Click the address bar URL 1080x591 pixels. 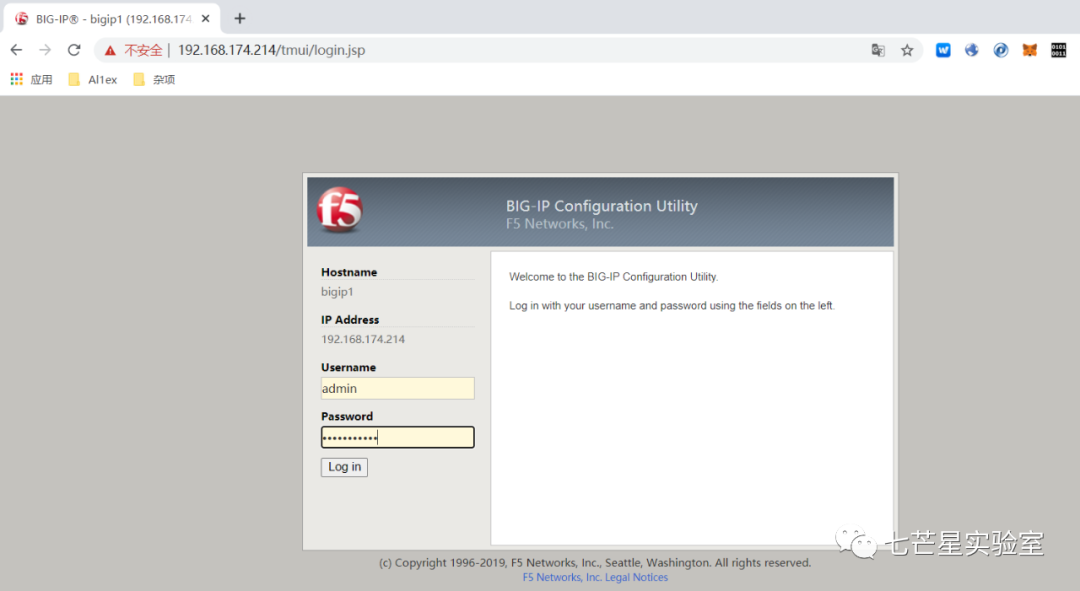271,50
